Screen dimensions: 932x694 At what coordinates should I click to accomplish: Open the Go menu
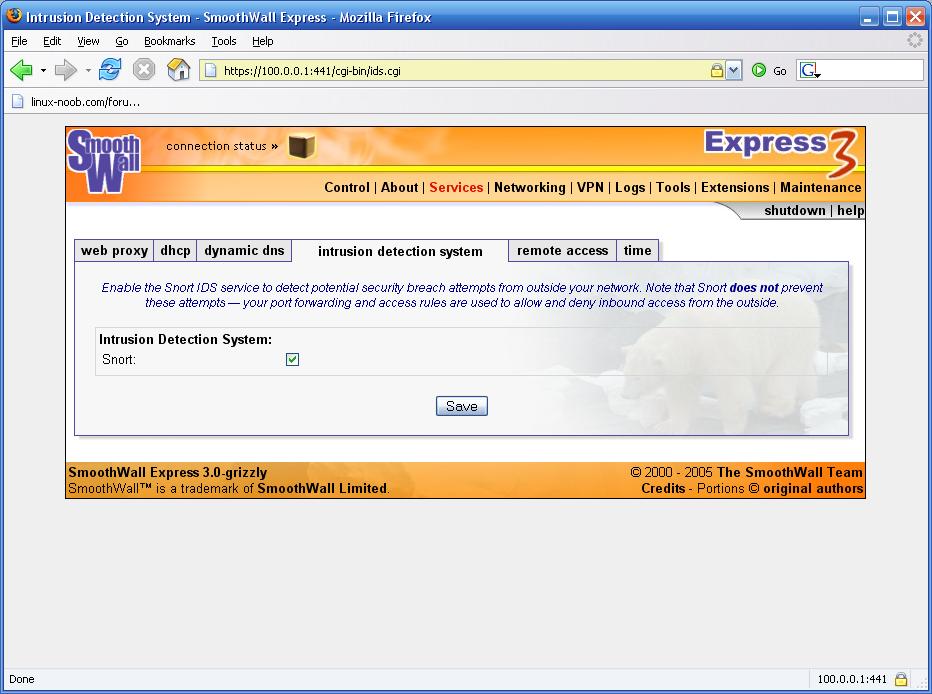click(122, 41)
